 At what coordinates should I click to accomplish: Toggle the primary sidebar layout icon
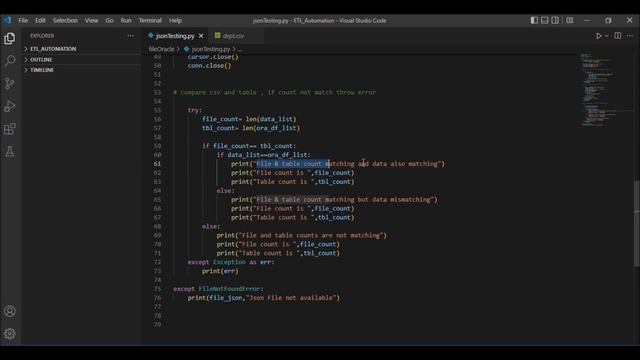coord(534,20)
